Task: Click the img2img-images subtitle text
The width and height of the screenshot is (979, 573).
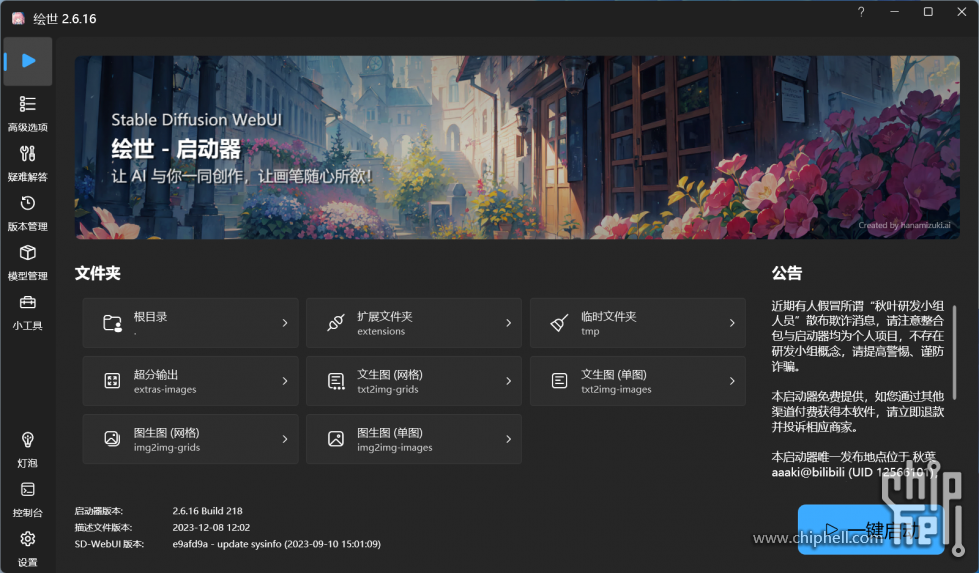Action: pyautogui.click(x=395, y=448)
